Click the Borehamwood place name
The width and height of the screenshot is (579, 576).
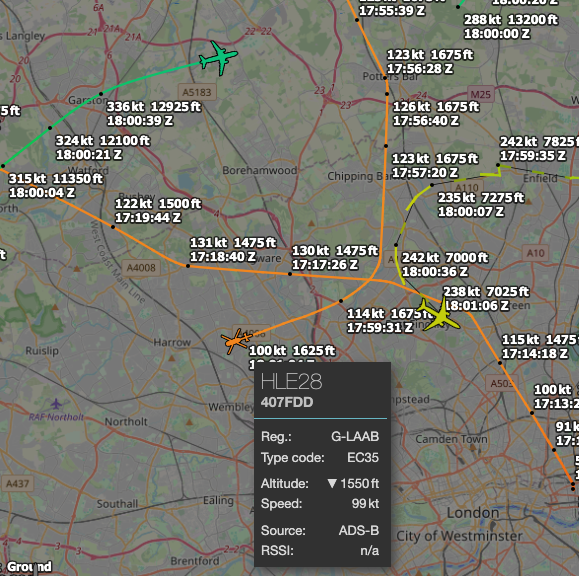tap(260, 170)
